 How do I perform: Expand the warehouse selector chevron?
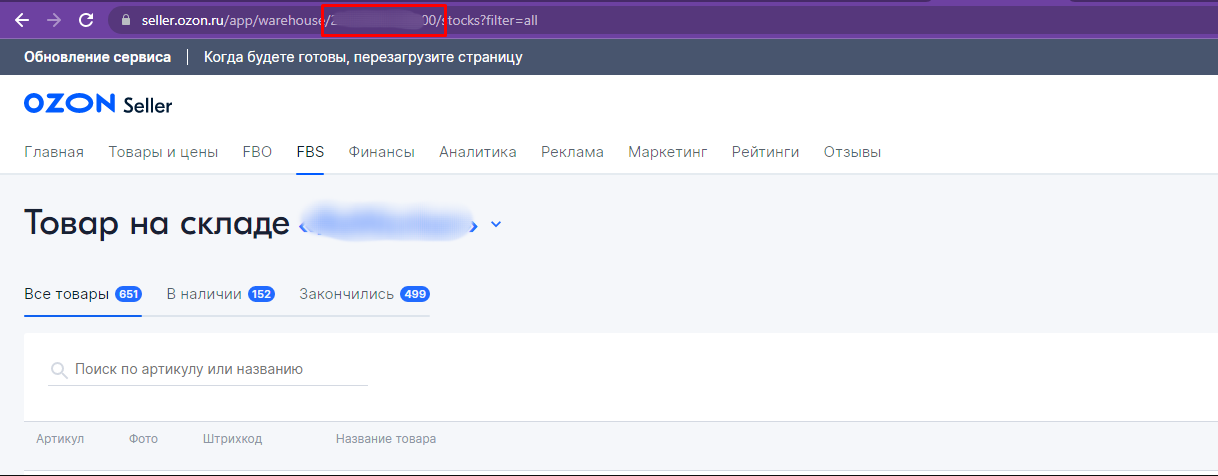[496, 225]
